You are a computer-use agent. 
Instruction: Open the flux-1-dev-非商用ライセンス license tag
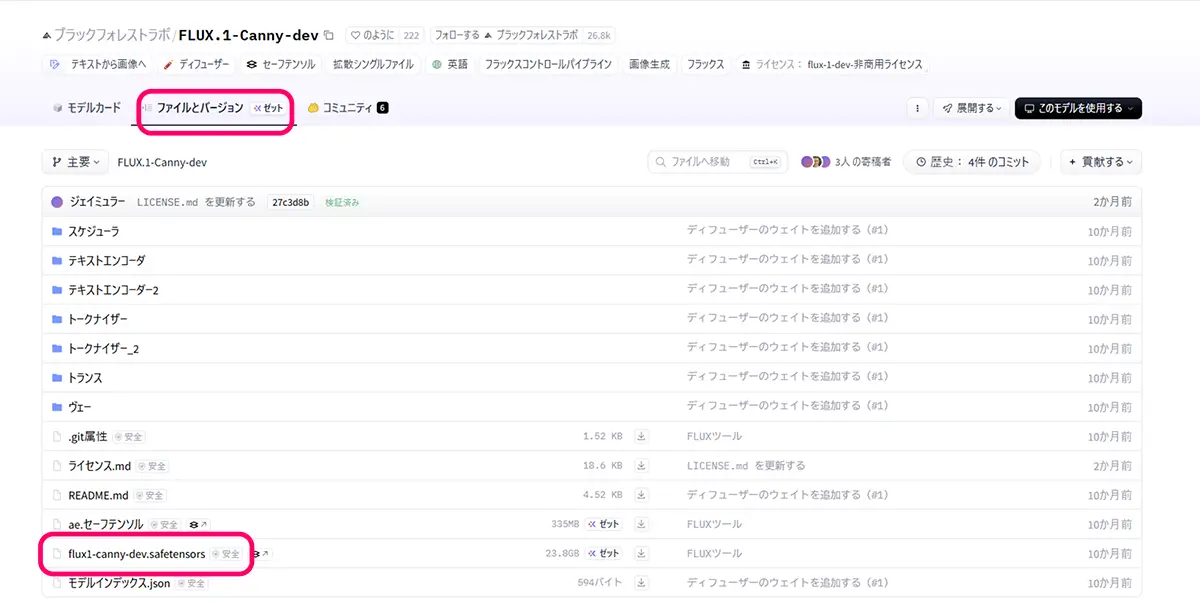831,64
